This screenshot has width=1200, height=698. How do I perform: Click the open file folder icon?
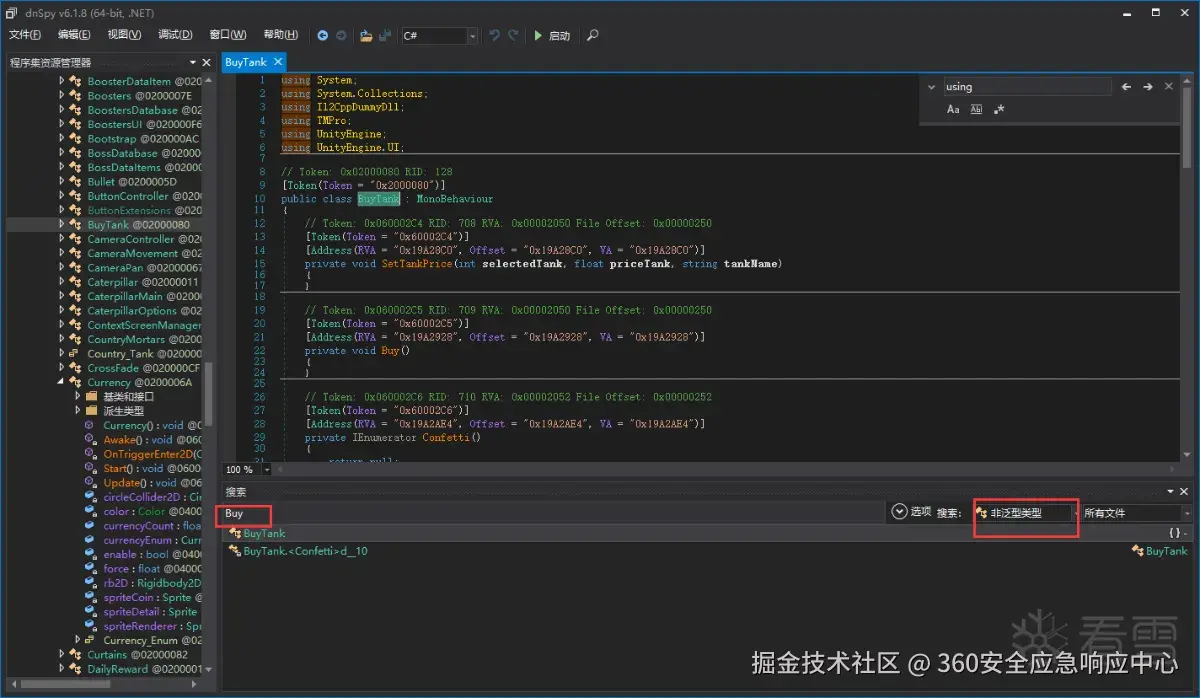click(x=366, y=35)
